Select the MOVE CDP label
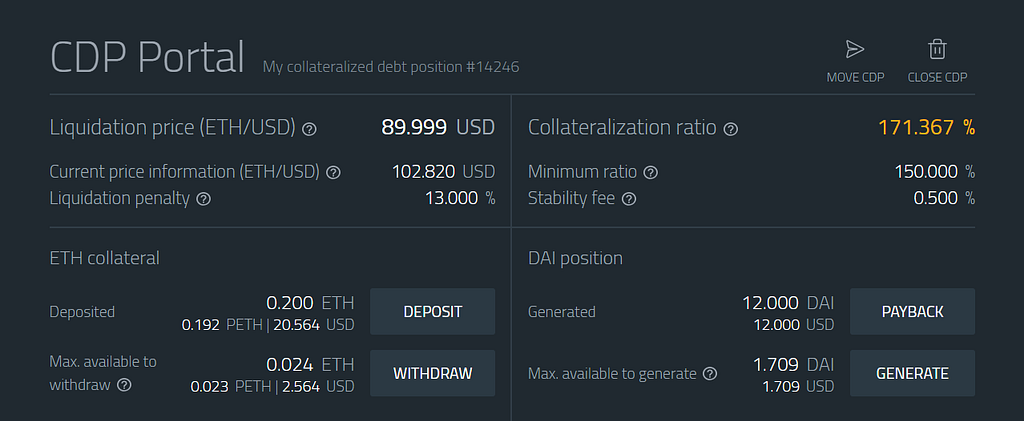The width and height of the screenshot is (1024, 421). click(x=856, y=78)
